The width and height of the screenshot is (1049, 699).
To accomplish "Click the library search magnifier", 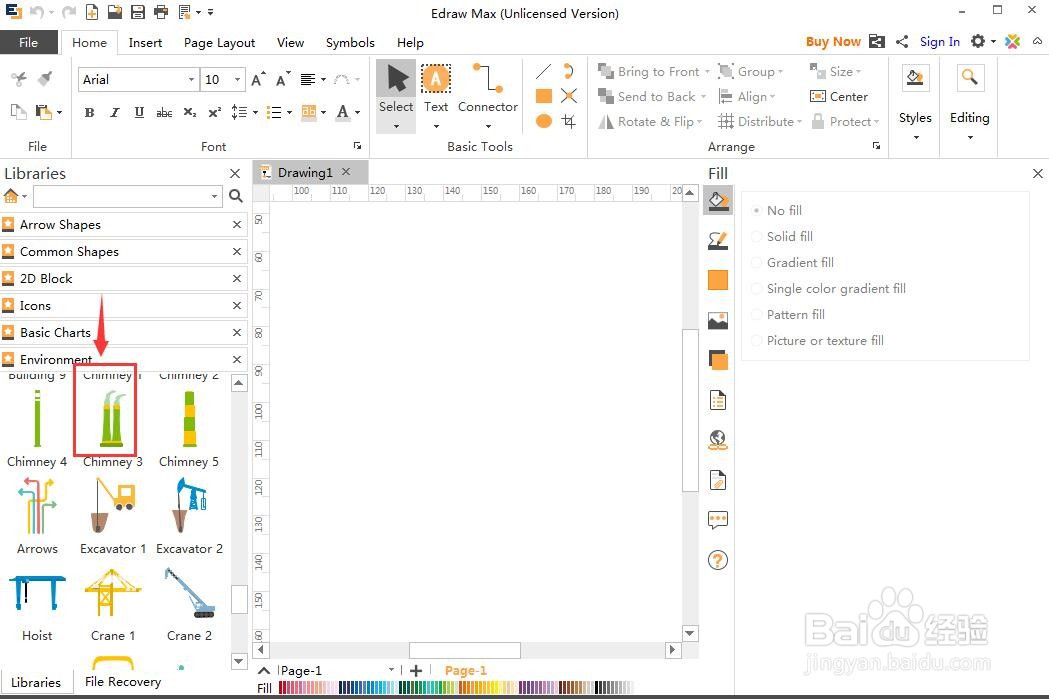I will pos(235,196).
